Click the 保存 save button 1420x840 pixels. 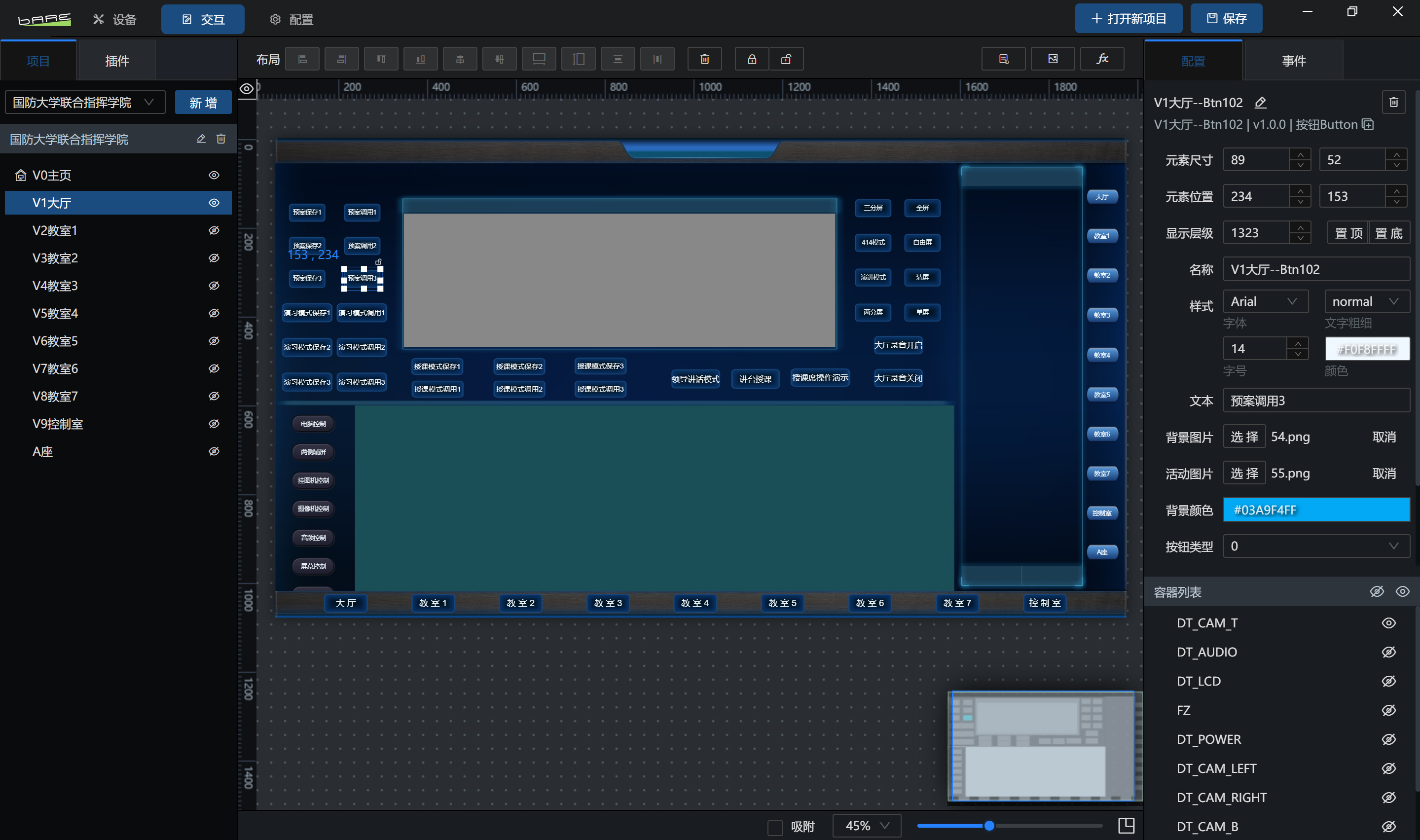coord(1226,19)
